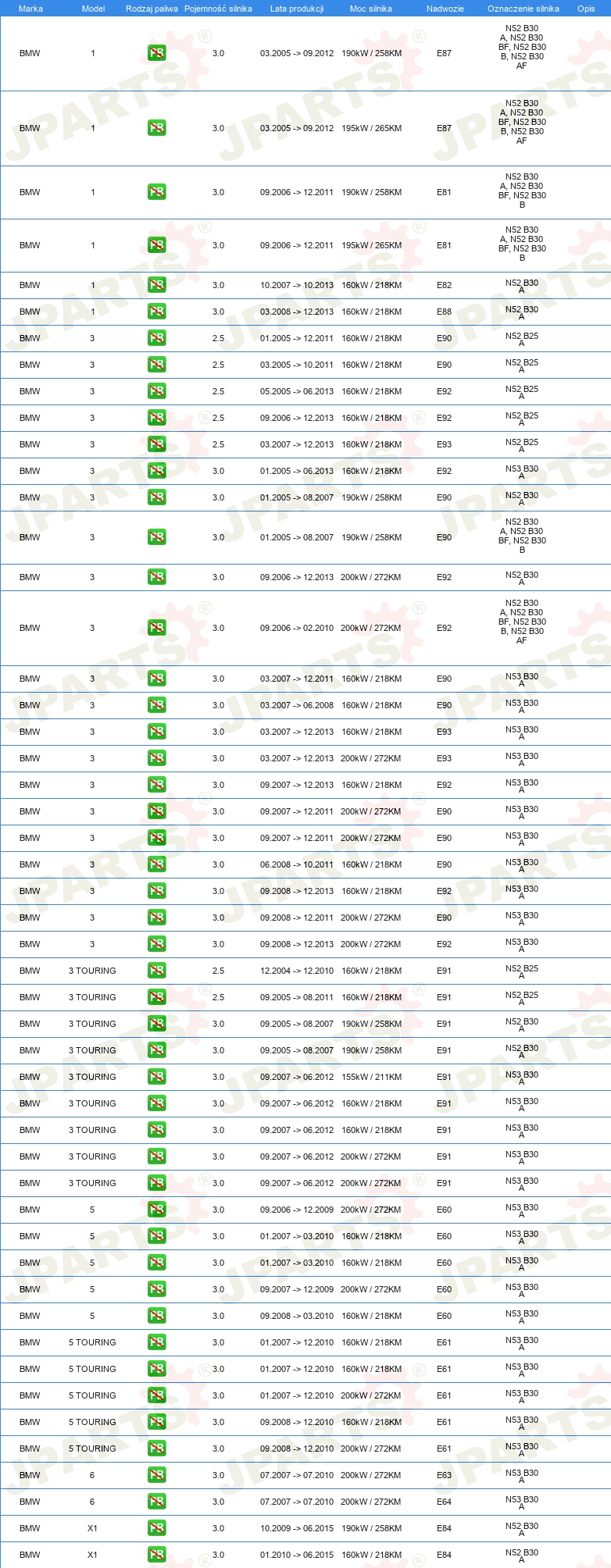The width and height of the screenshot is (611, 1568).
Task: Click the 'Pojemność silnika' column header
Action: click(218, 9)
